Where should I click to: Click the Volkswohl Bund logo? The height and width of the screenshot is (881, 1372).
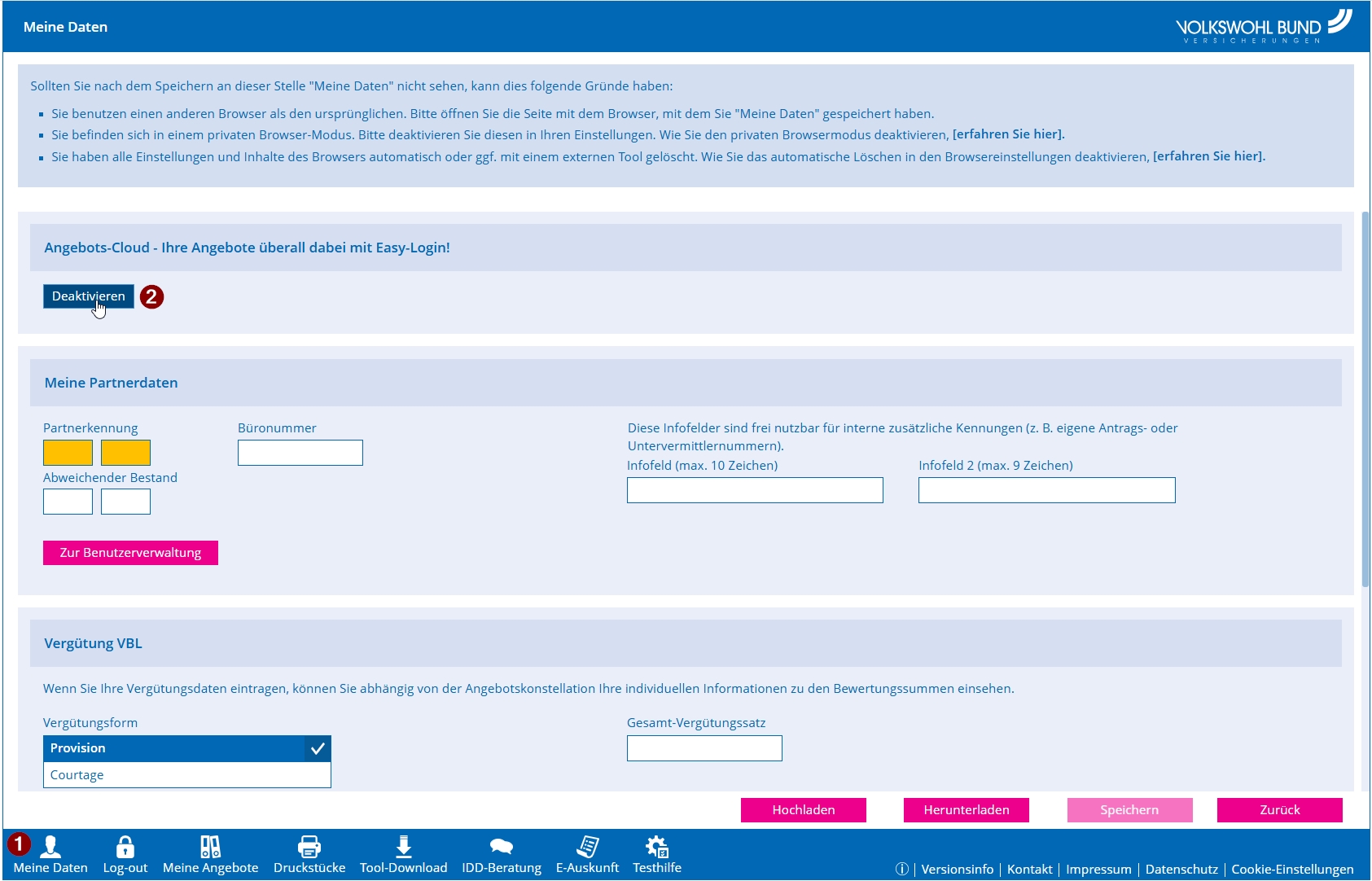pyautogui.click(x=1264, y=27)
